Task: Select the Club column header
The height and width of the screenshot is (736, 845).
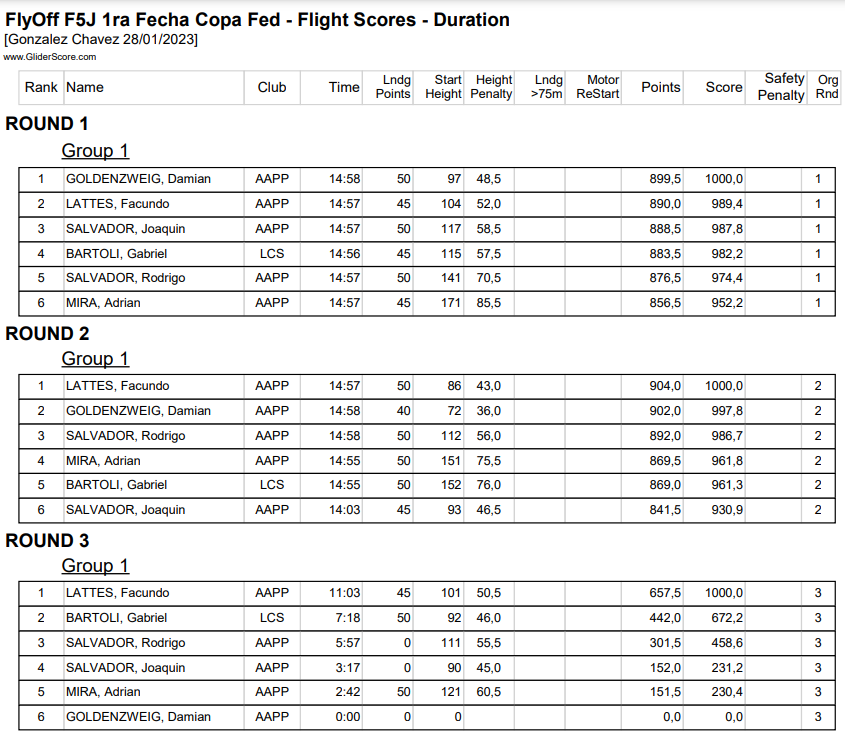Action: (x=272, y=87)
